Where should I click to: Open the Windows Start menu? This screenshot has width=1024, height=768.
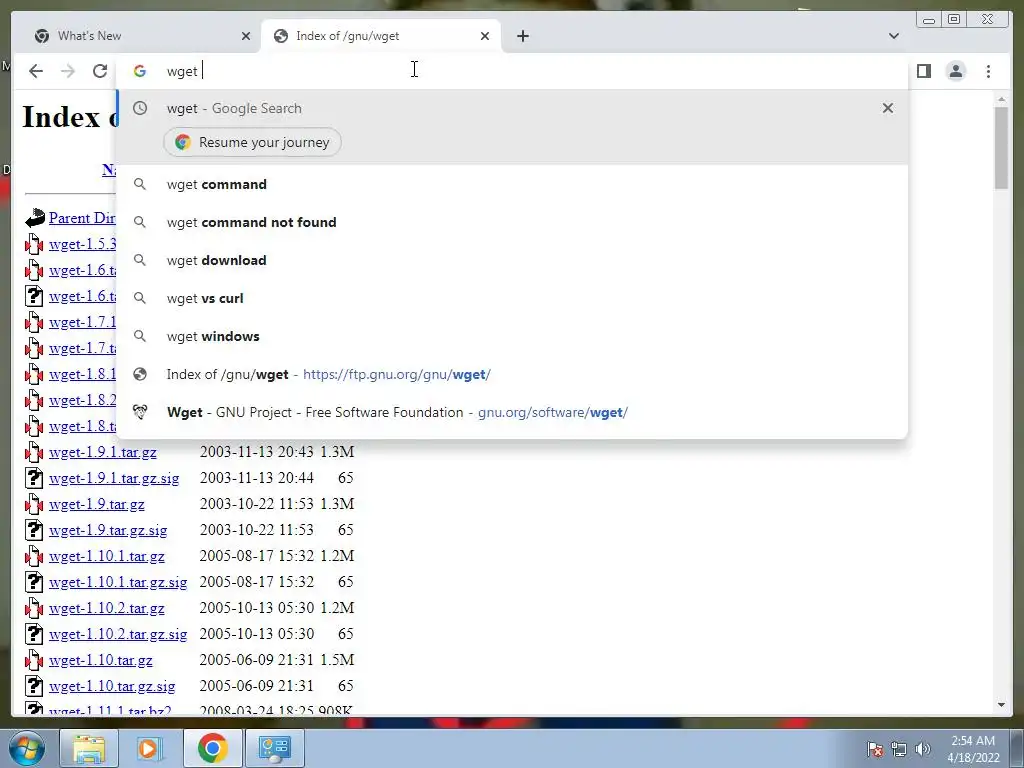coord(27,748)
